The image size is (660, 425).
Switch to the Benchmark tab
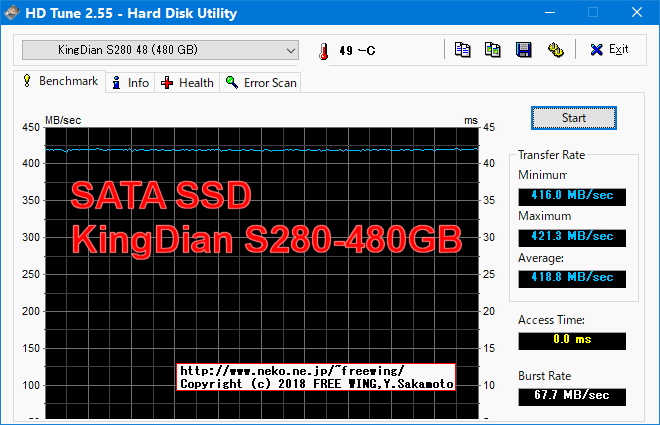(60, 81)
